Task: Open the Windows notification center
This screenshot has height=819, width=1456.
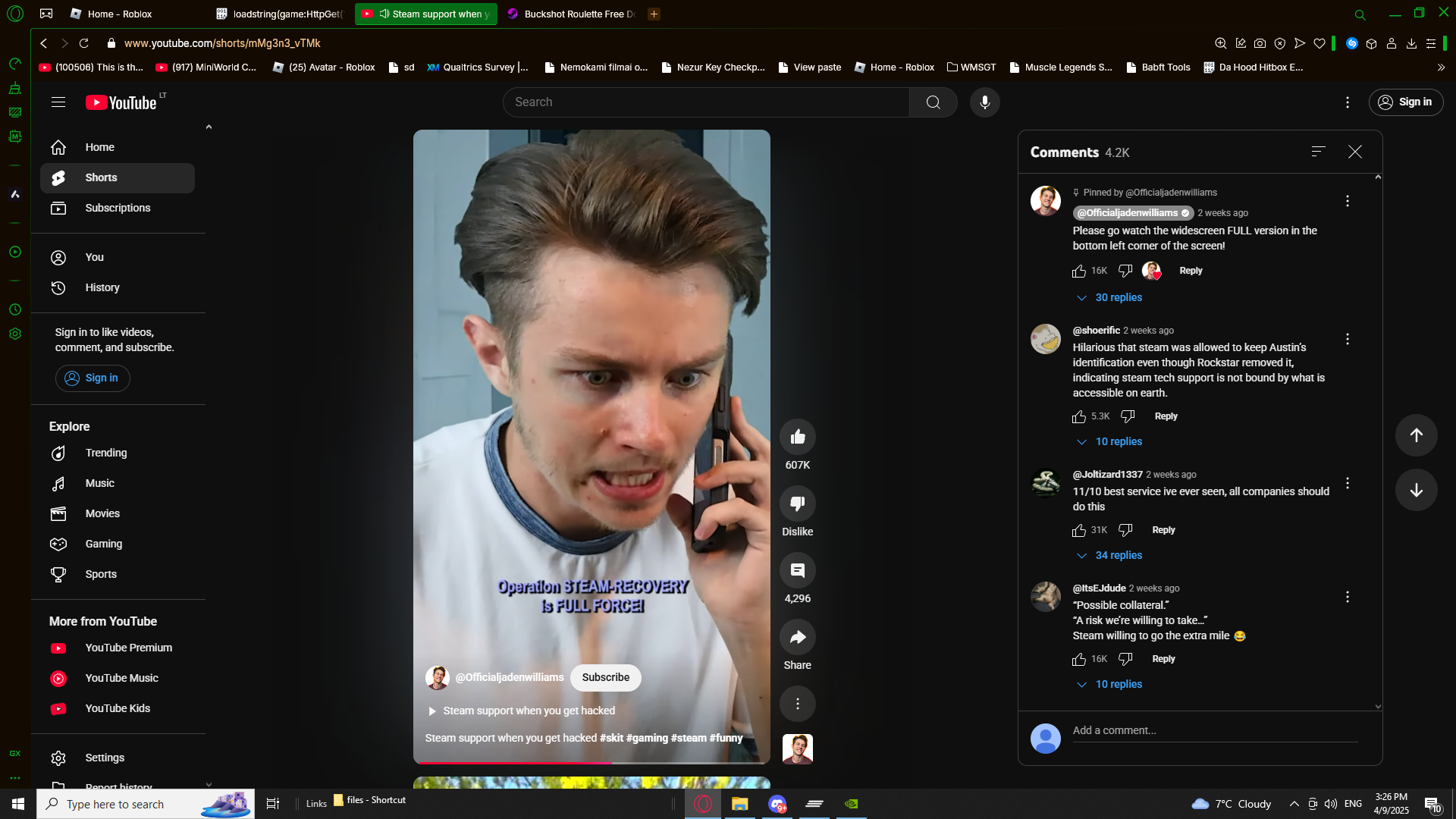Action: pyautogui.click(x=1432, y=804)
